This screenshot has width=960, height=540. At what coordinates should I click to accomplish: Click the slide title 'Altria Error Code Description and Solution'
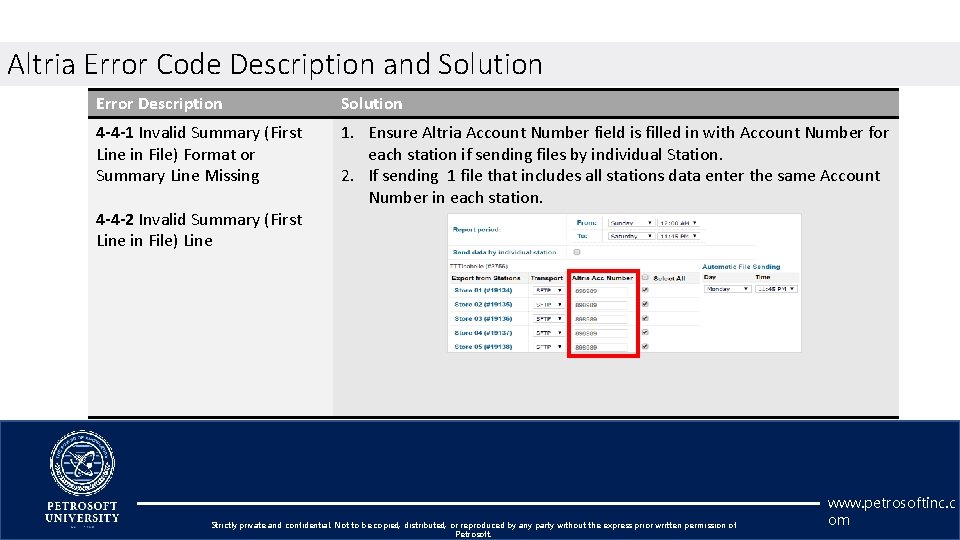pyautogui.click(x=275, y=64)
